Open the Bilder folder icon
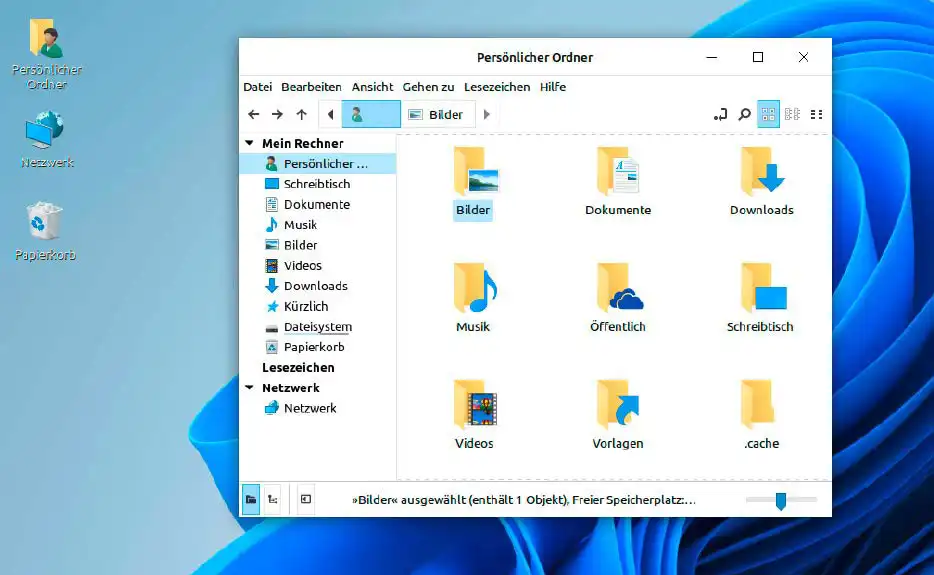Screen dimensions: 934x575 click(474, 171)
